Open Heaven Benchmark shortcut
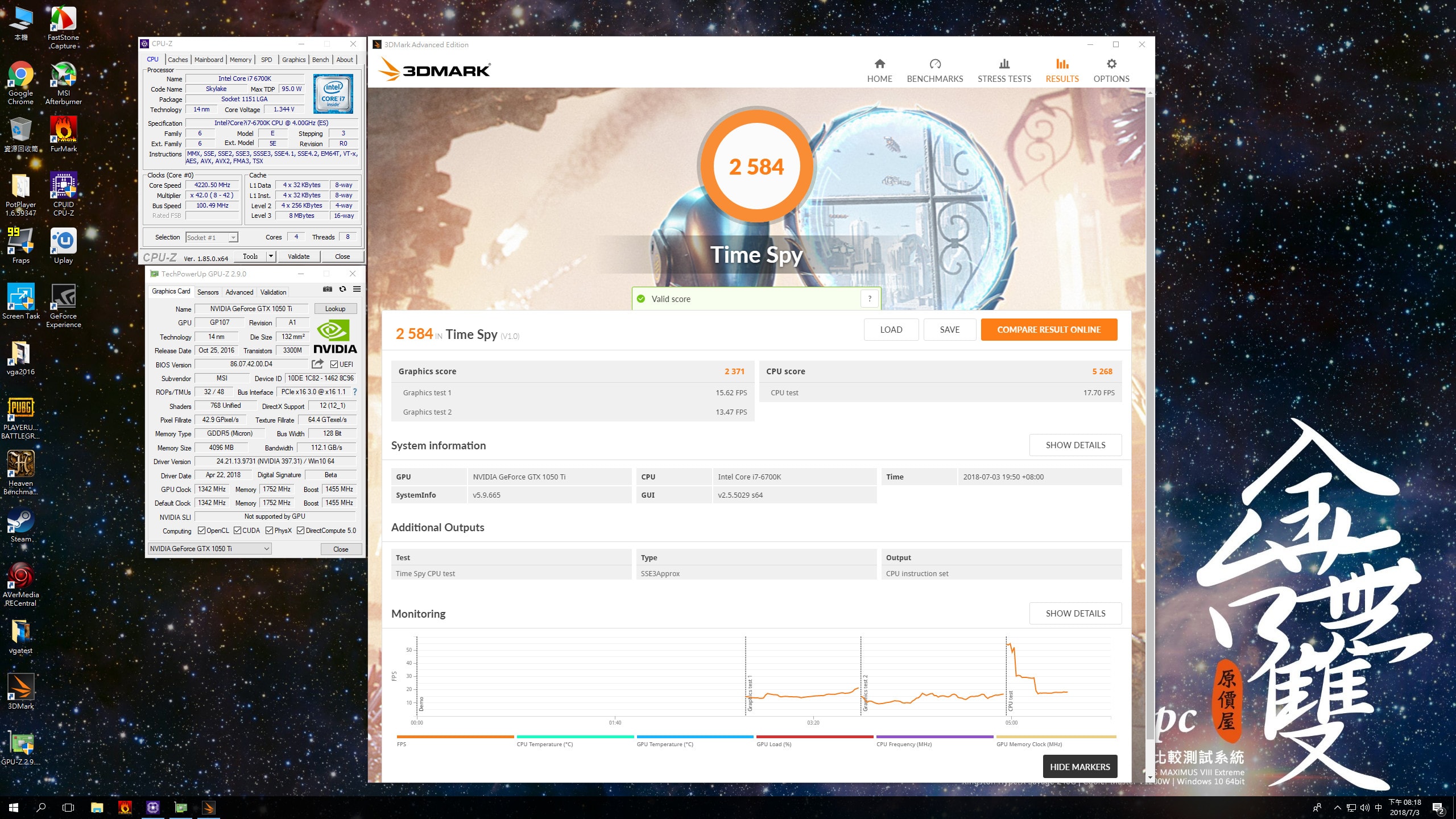Screen dimensions: 1456x819 point(20,473)
